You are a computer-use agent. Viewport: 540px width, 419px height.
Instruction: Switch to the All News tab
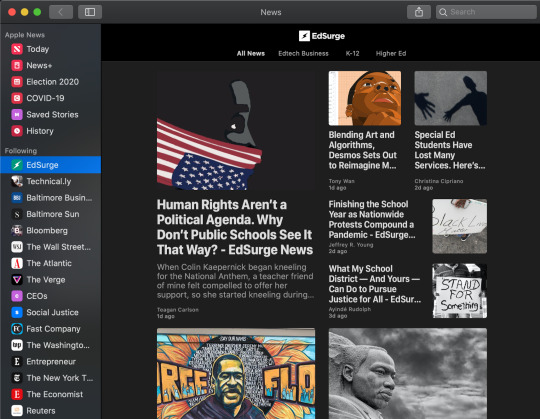(x=251, y=53)
